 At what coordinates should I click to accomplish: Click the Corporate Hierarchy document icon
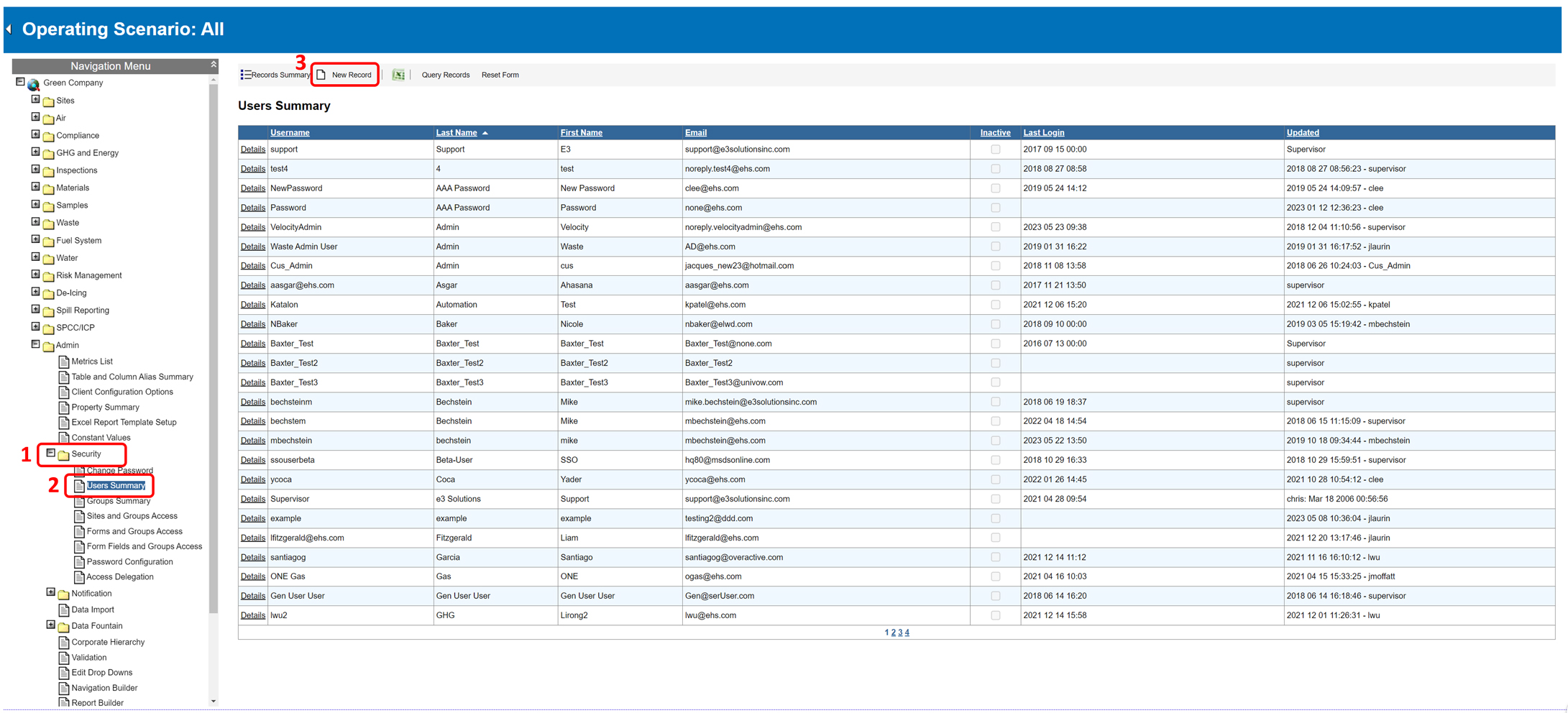coord(64,643)
